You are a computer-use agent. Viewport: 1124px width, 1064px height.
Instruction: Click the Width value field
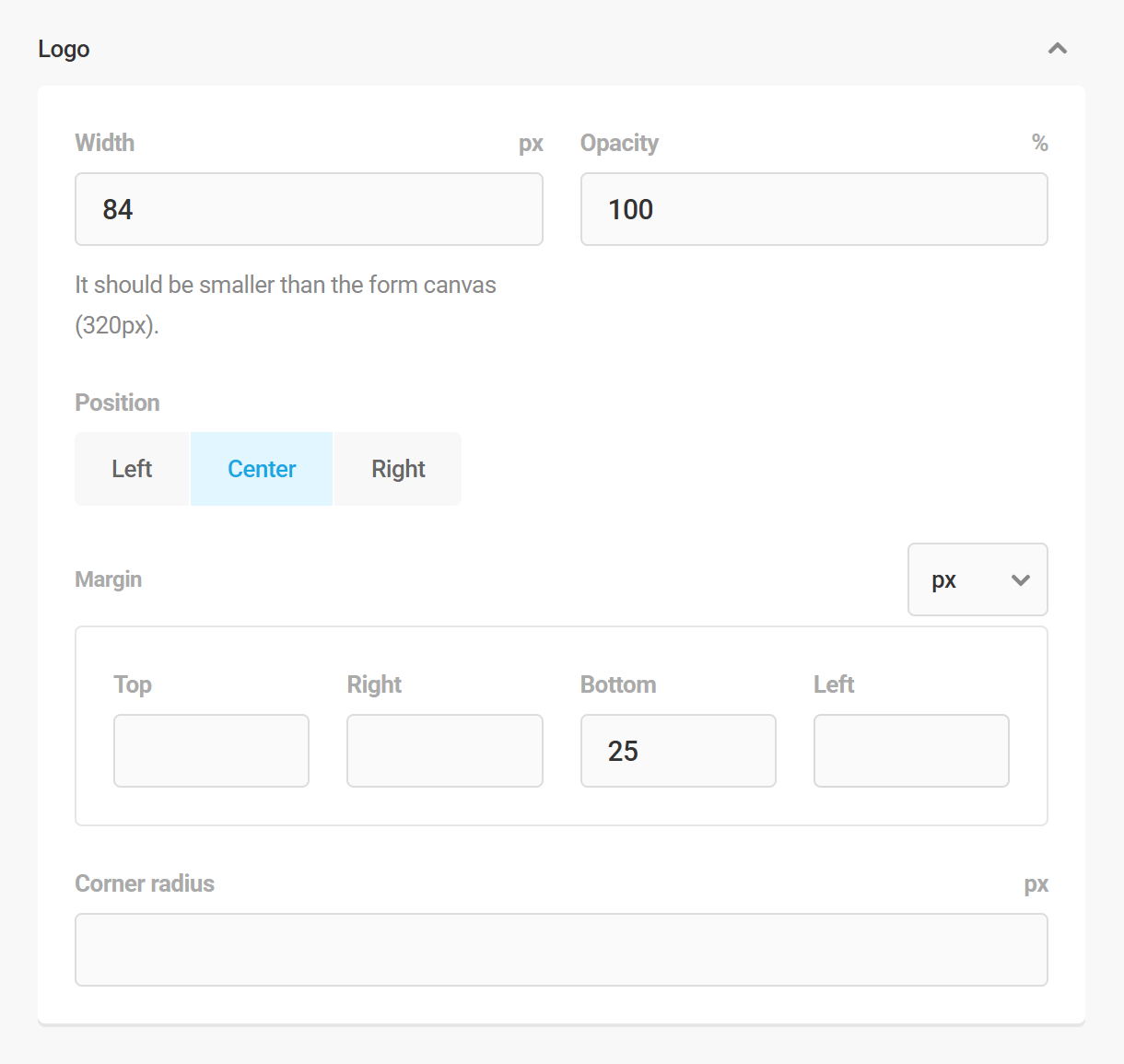pos(309,209)
